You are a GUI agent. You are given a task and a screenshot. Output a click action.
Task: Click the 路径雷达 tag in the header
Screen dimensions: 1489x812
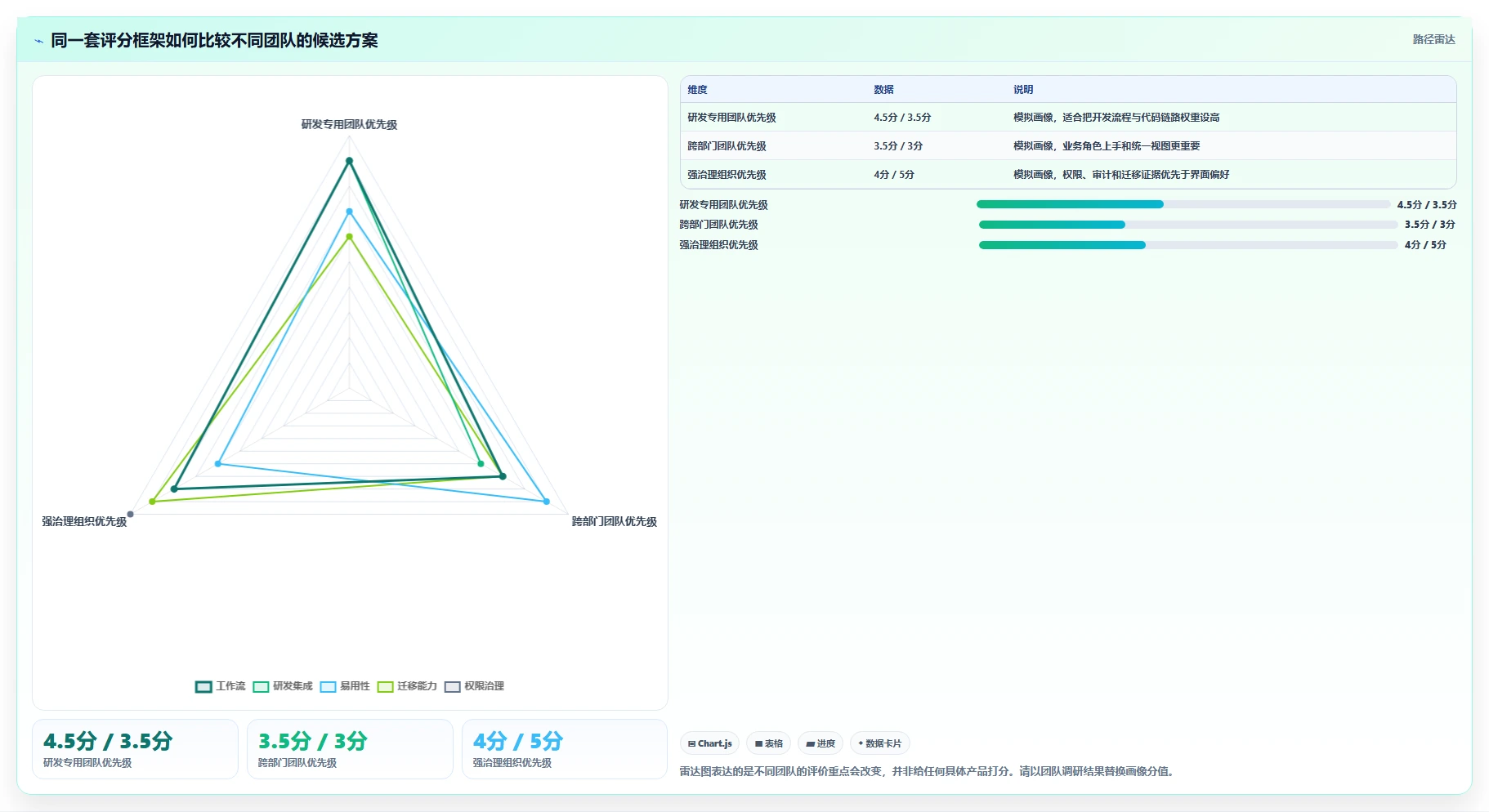click(1433, 39)
